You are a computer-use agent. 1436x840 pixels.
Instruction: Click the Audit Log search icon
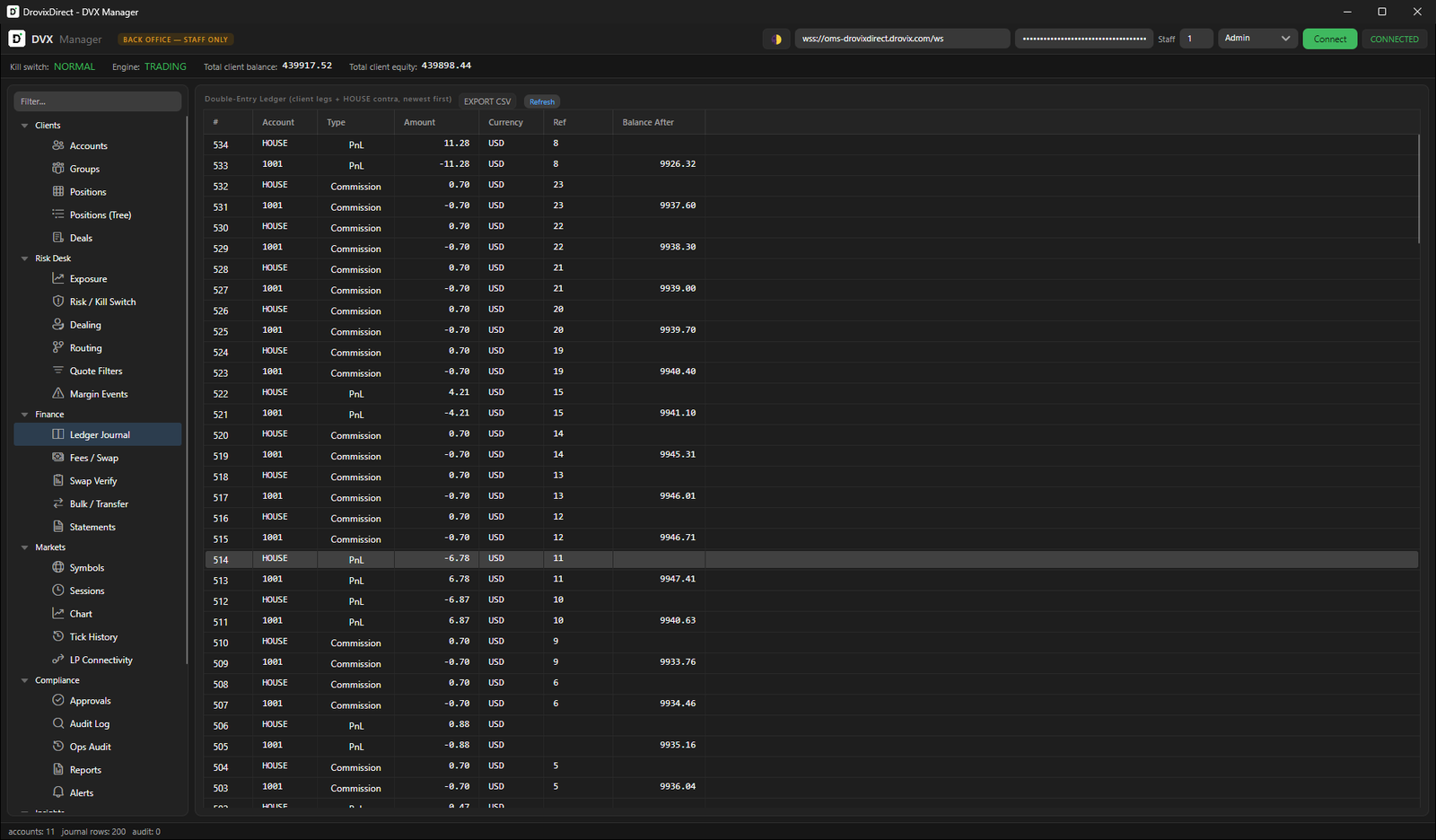coord(58,723)
